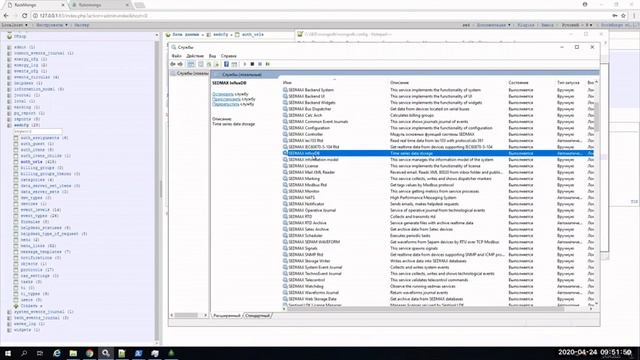Click the Start service play icon
Screen dimensions: 640x360
coord(244,64)
